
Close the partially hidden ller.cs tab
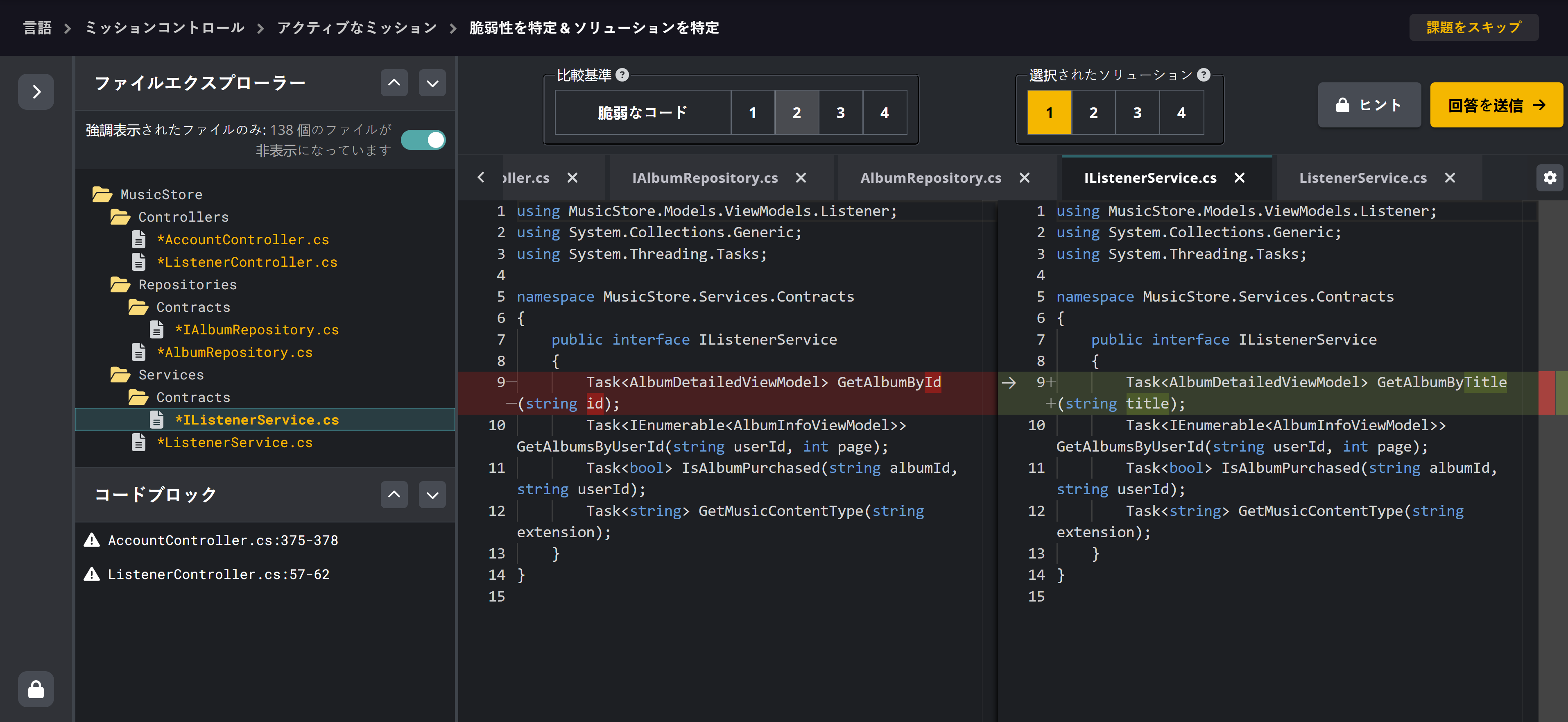[x=572, y=178]
